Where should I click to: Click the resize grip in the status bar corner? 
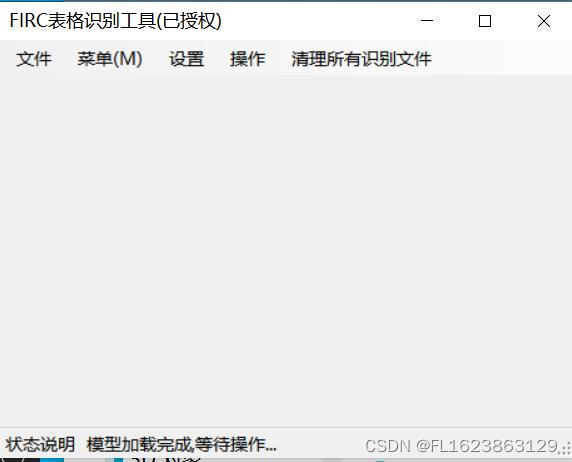pyautogui.click(x=566, y=449)
